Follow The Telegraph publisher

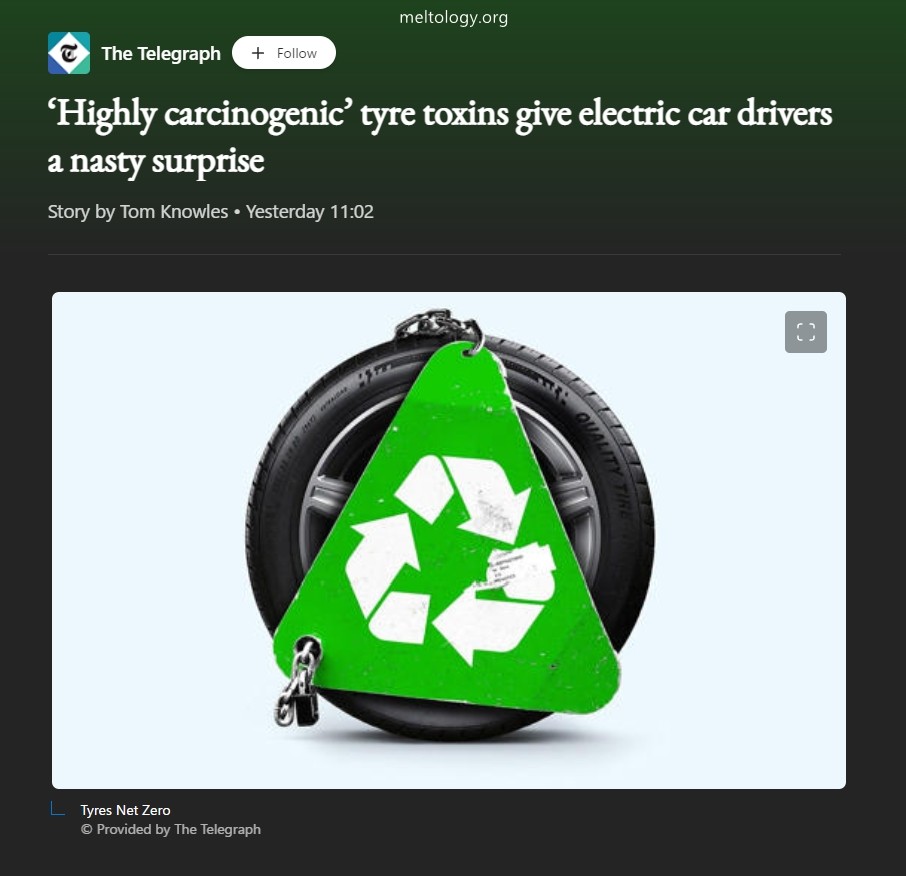tap(284, 53)
